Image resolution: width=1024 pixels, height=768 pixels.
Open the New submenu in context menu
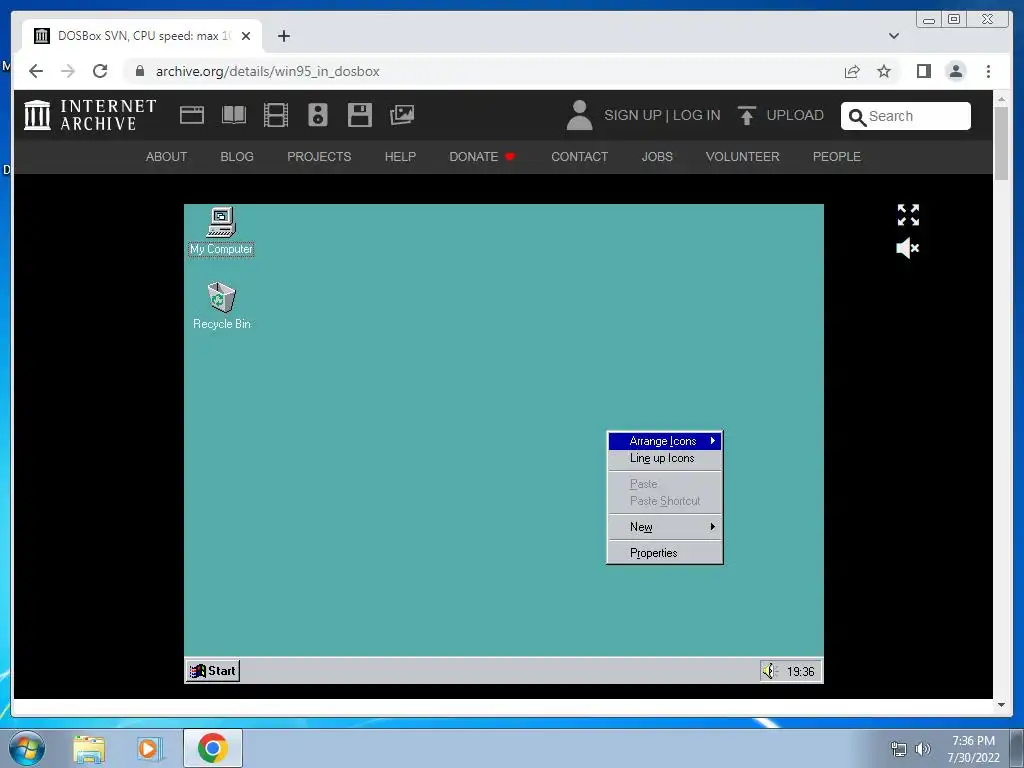[x=665, y=526]
